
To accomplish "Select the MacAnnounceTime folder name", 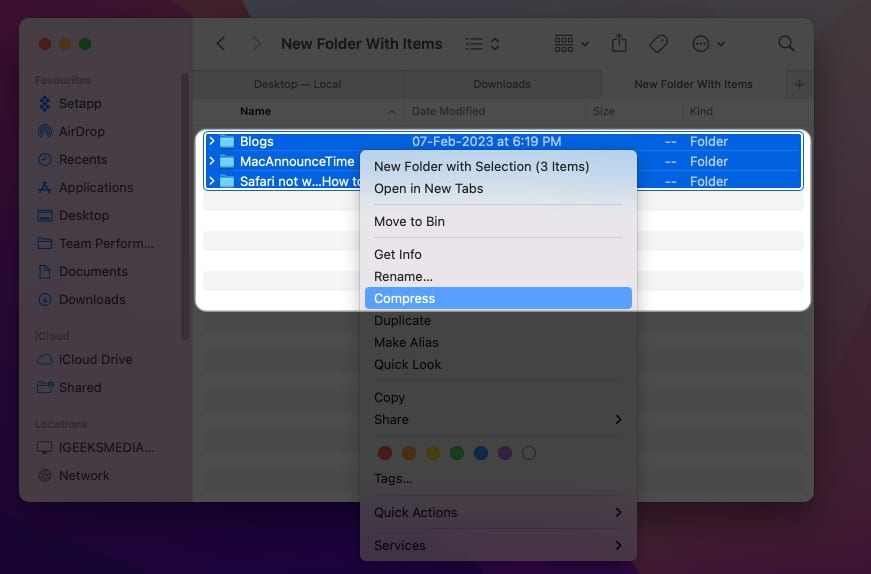I will pos(297,162).
